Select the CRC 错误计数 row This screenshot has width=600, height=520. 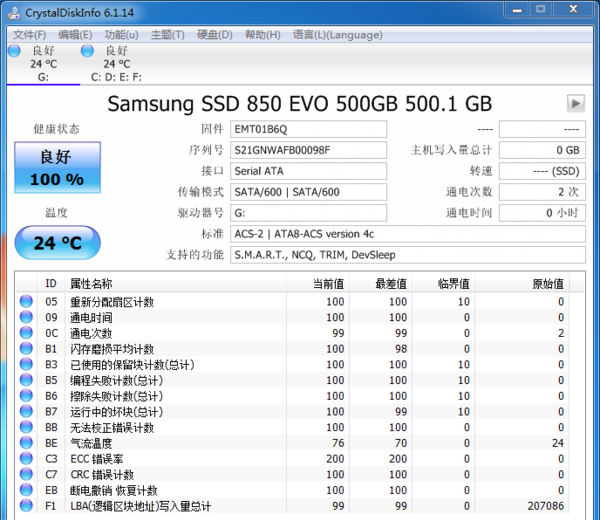point(293,474)
